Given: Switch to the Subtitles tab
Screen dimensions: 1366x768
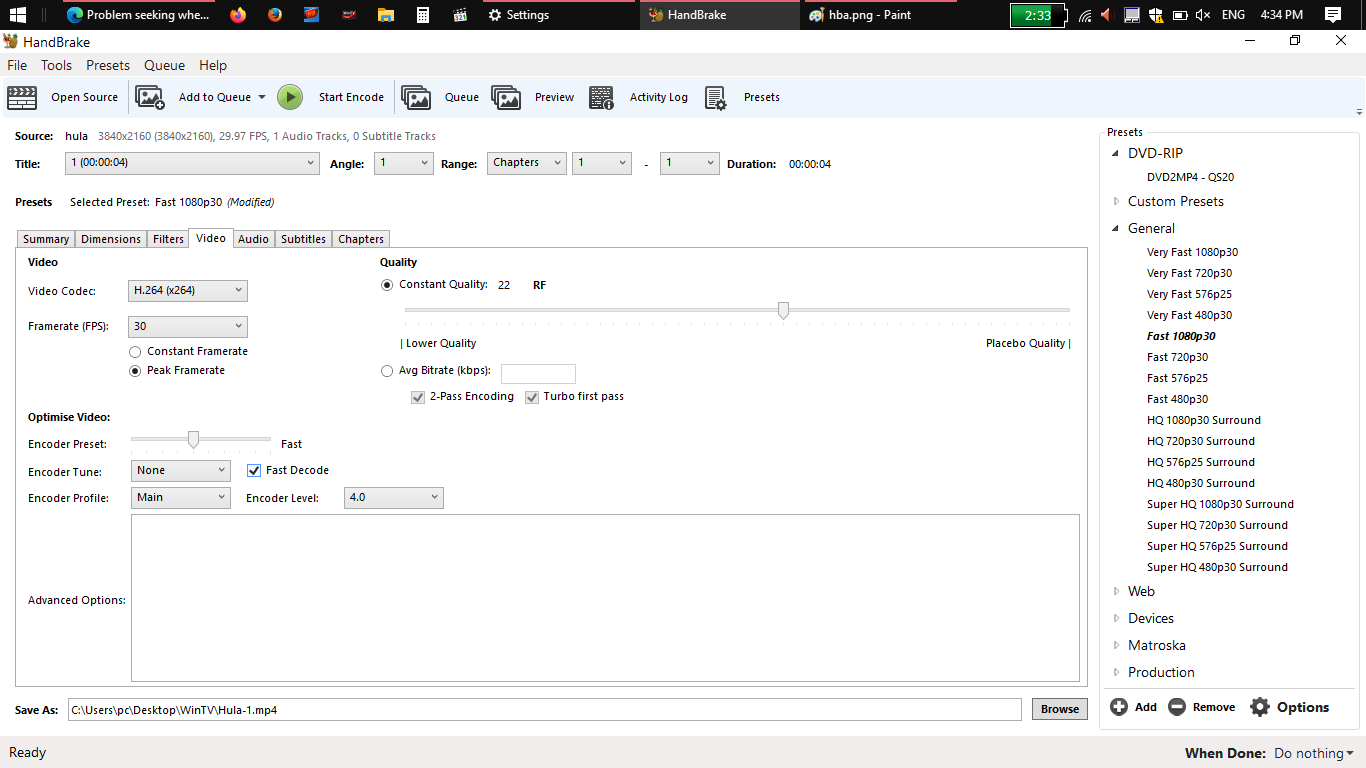Looking at the screenshot, I should [303, 239].
